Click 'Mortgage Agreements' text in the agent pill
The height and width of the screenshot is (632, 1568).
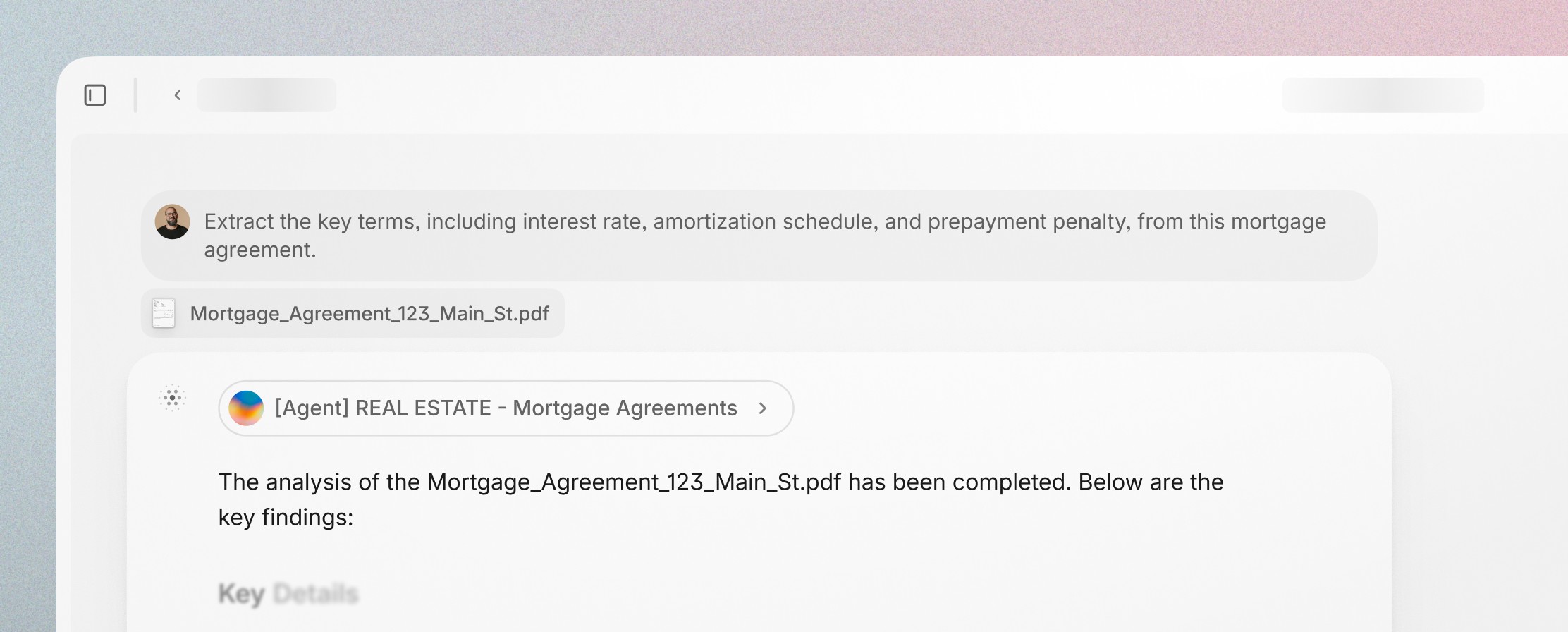[625, 408]
